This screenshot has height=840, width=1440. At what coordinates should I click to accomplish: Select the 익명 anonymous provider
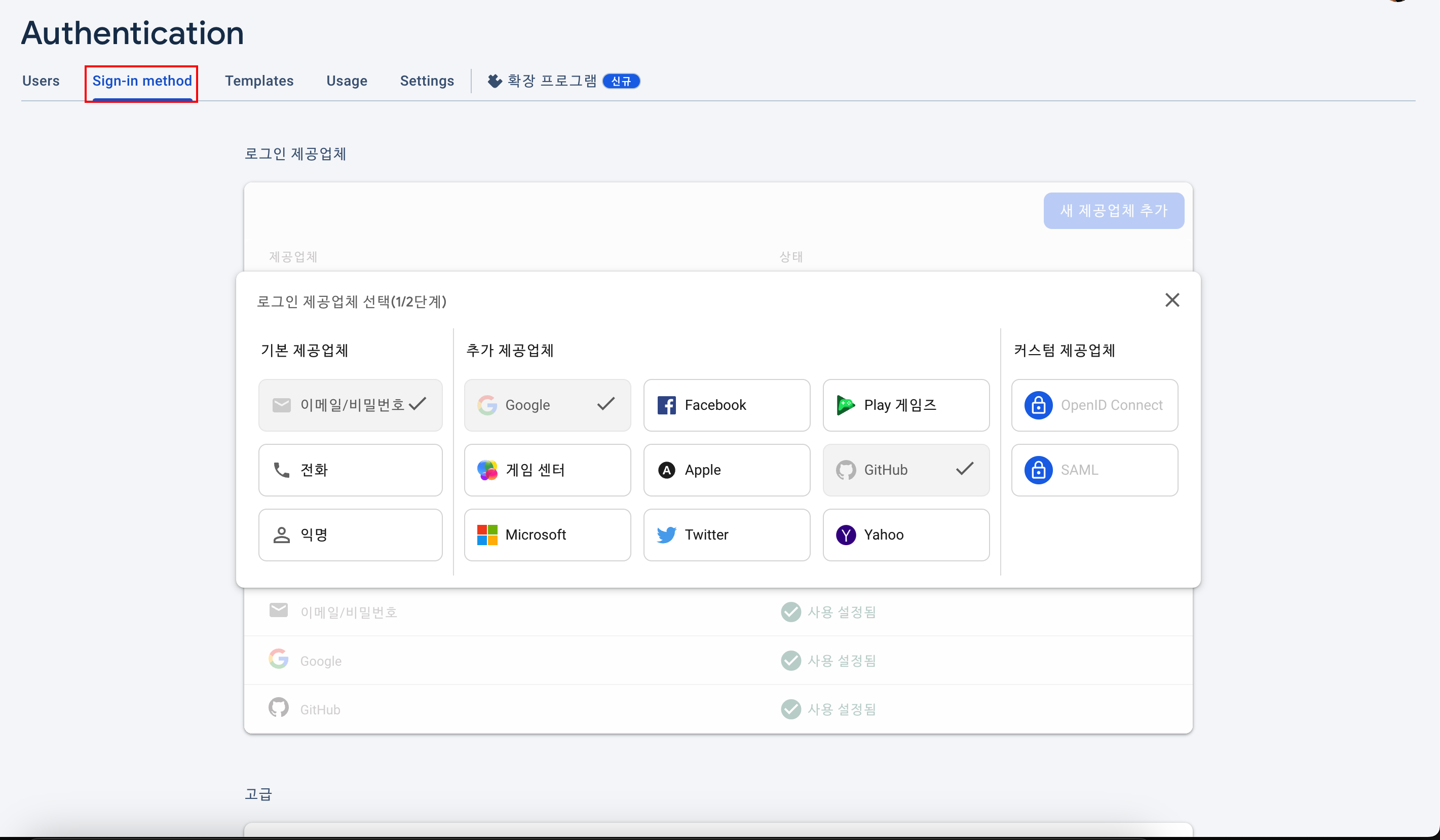coord(350,535)
